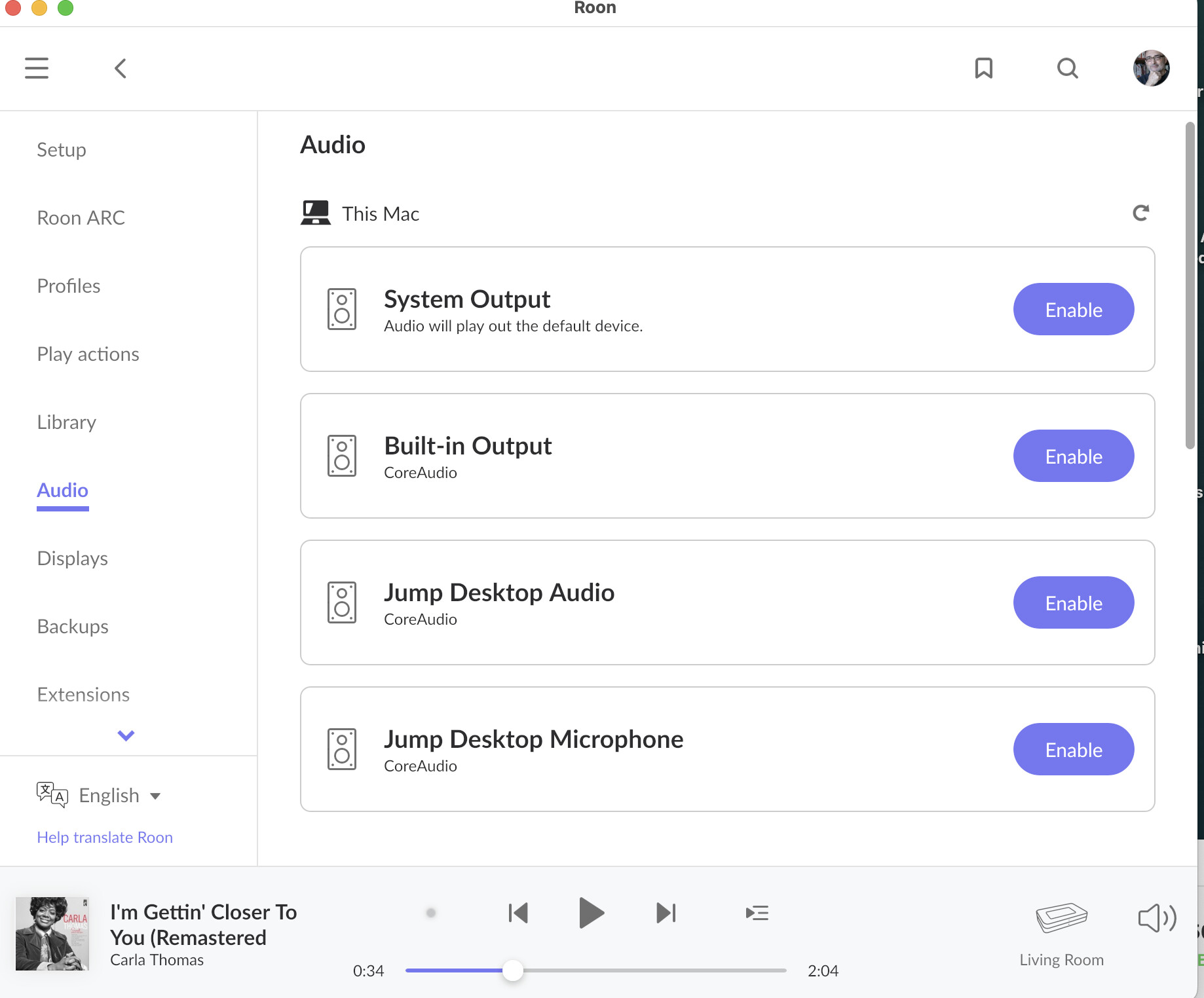The image size is (1204, 998).
Task: Open the Carla Thomas album artwork
Action: click(x=52, y=934)
